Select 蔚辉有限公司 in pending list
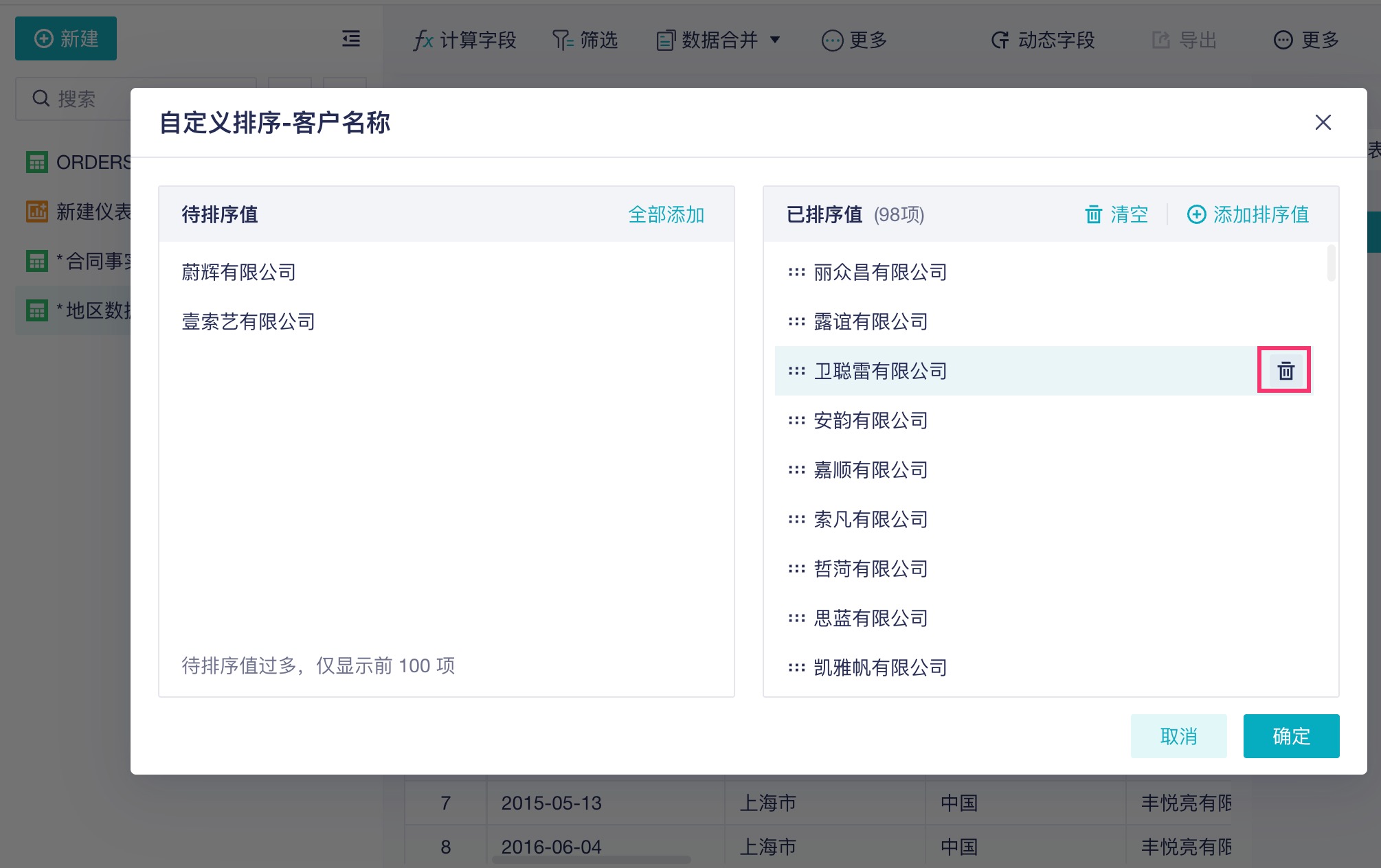The image size is (1381, 868). (238, 273)
